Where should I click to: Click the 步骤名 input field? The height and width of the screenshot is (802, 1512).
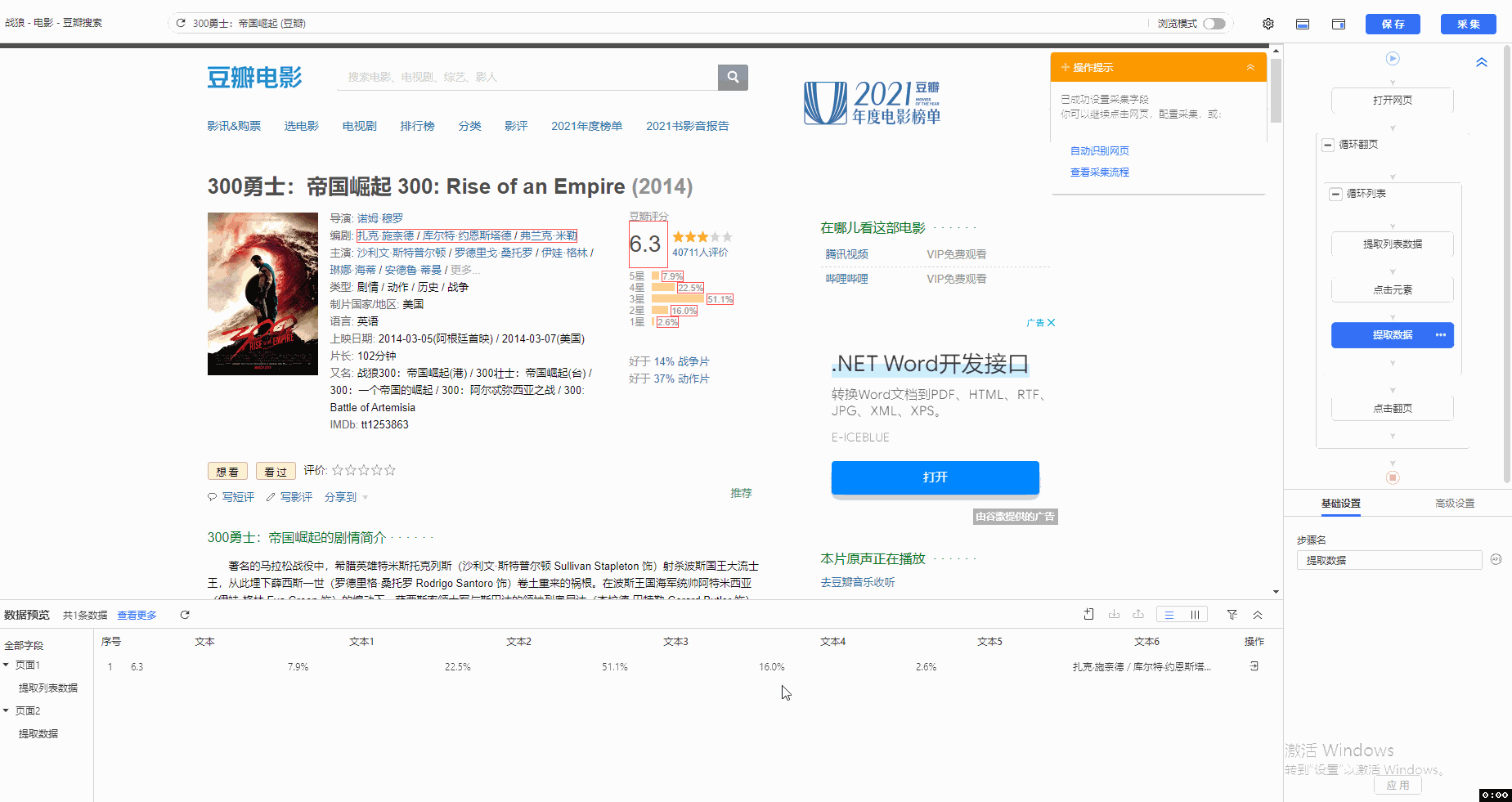pyautogui.click(x=1389, y=560)
